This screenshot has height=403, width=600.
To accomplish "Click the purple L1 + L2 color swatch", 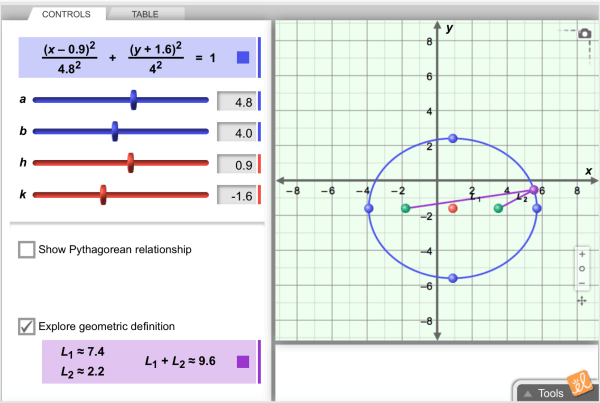I will [x=243, y=361].
